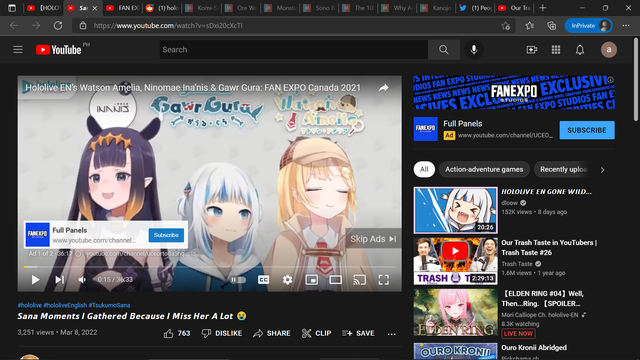Open the YouTube hamburger guide menu

point(18,50)
